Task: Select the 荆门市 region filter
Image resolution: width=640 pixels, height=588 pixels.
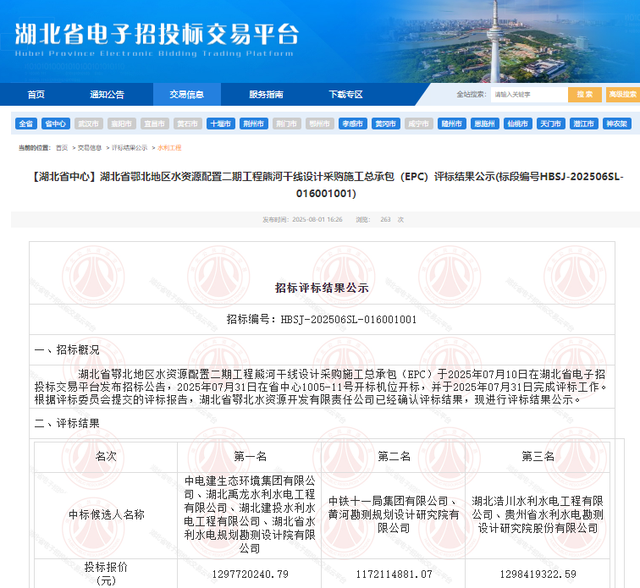Action: point(287,124)
